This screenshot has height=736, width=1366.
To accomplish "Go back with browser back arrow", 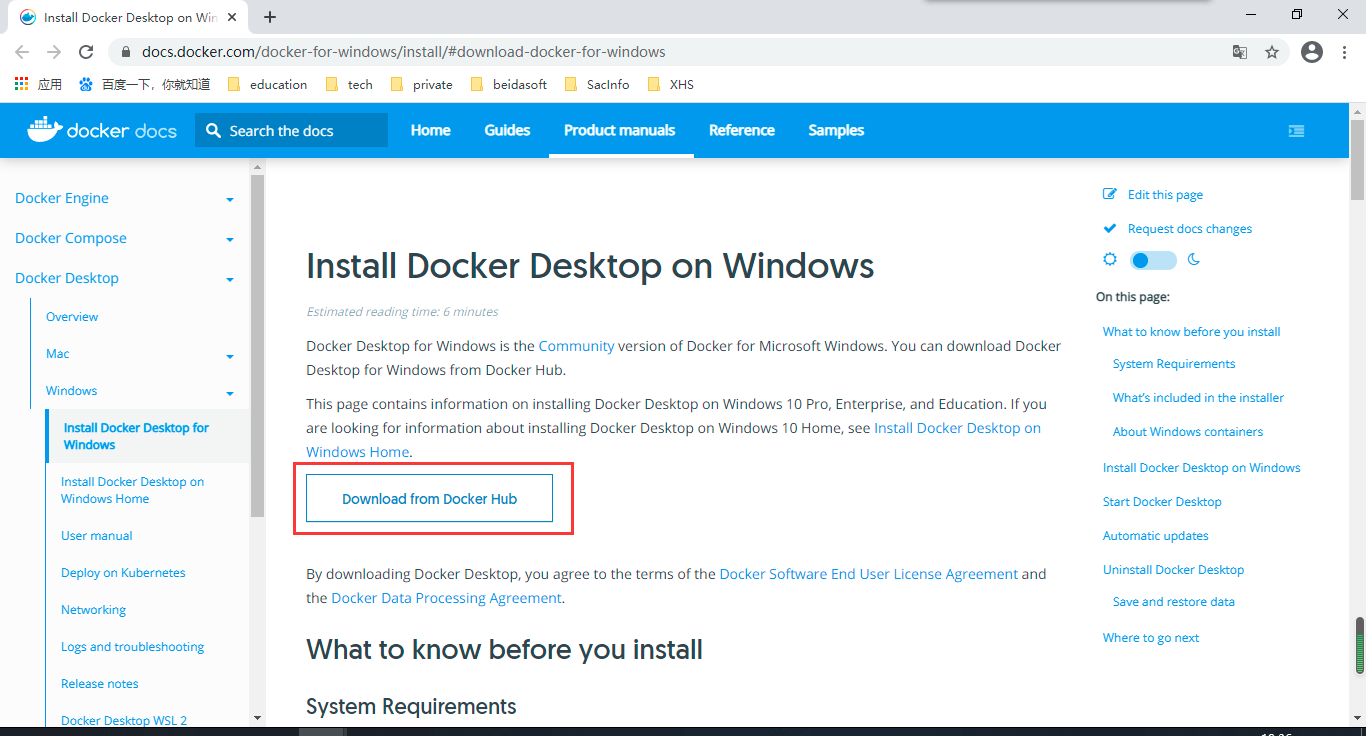I will [x=22, y=52].
